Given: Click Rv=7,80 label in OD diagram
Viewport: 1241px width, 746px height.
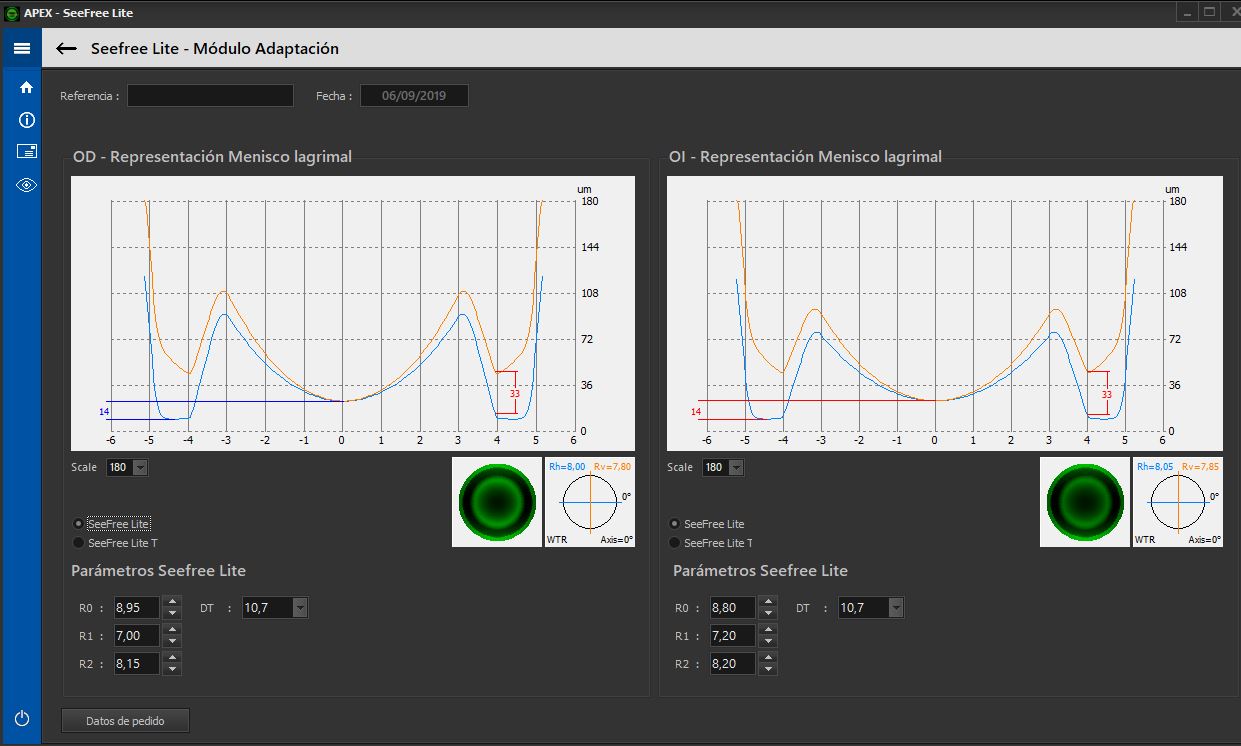Looking at the screenshot, I should (613, 465).
